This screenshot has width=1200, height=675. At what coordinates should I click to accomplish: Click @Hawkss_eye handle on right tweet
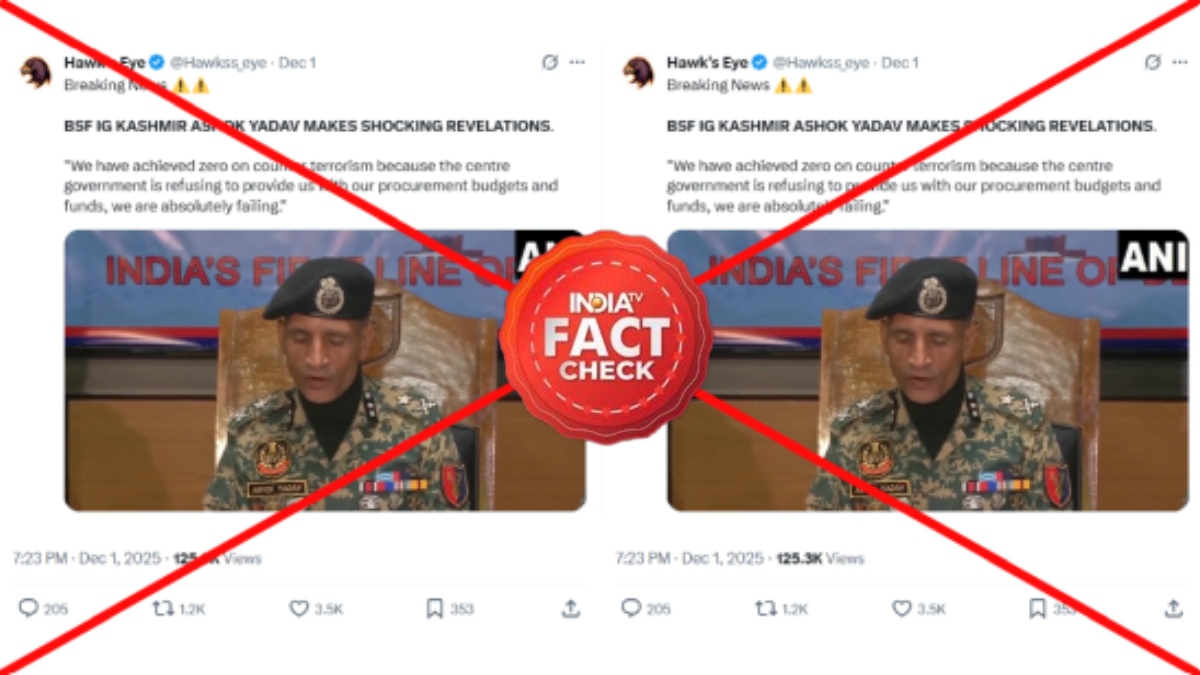[x=820, y=63]
